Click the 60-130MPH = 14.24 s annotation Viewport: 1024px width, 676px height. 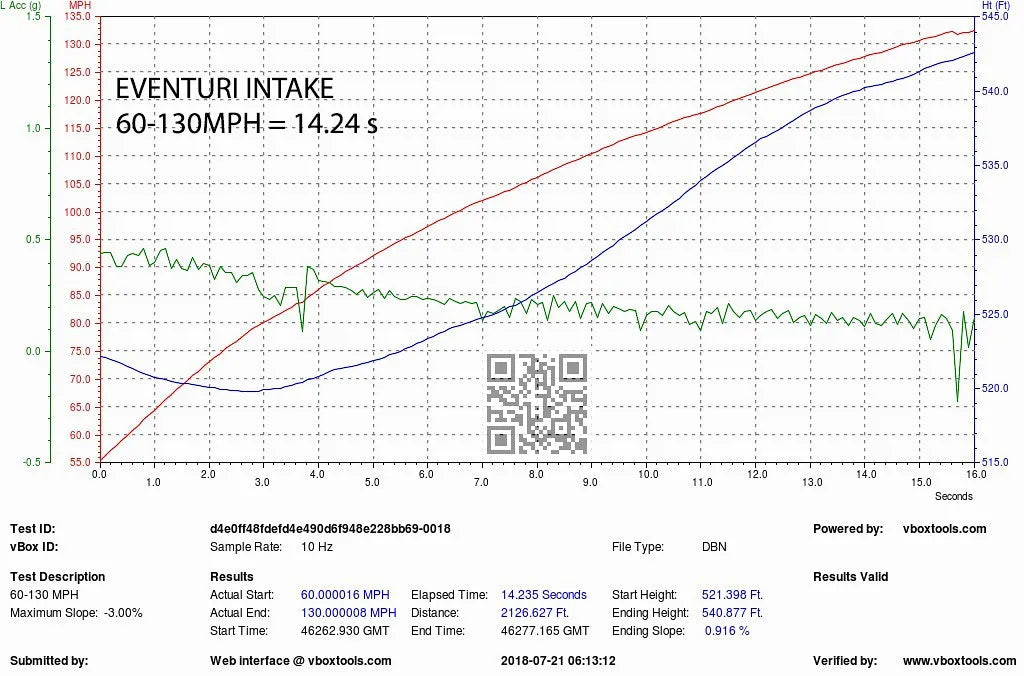point(247,125)
